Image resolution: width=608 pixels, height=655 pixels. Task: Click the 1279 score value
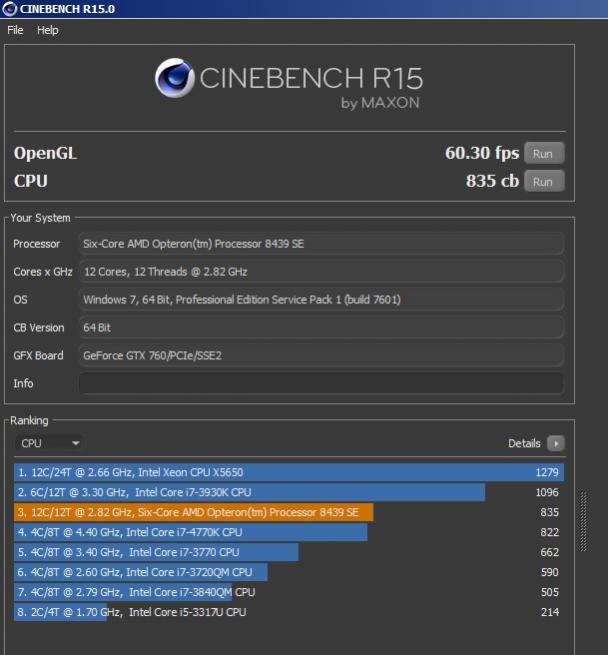pyautogui.click(x=547, y=472)
